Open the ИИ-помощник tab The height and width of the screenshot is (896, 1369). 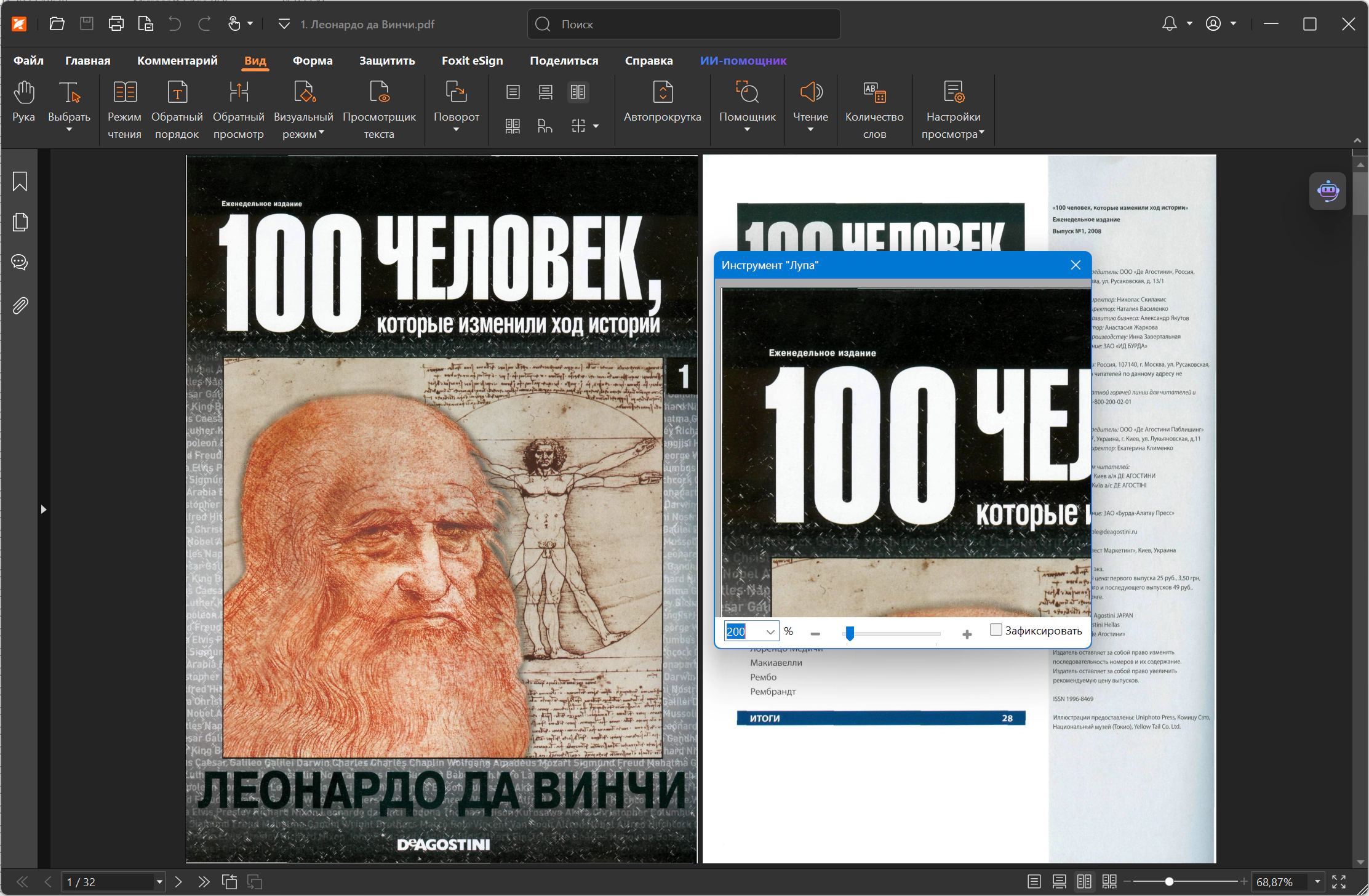coord(743,61)
